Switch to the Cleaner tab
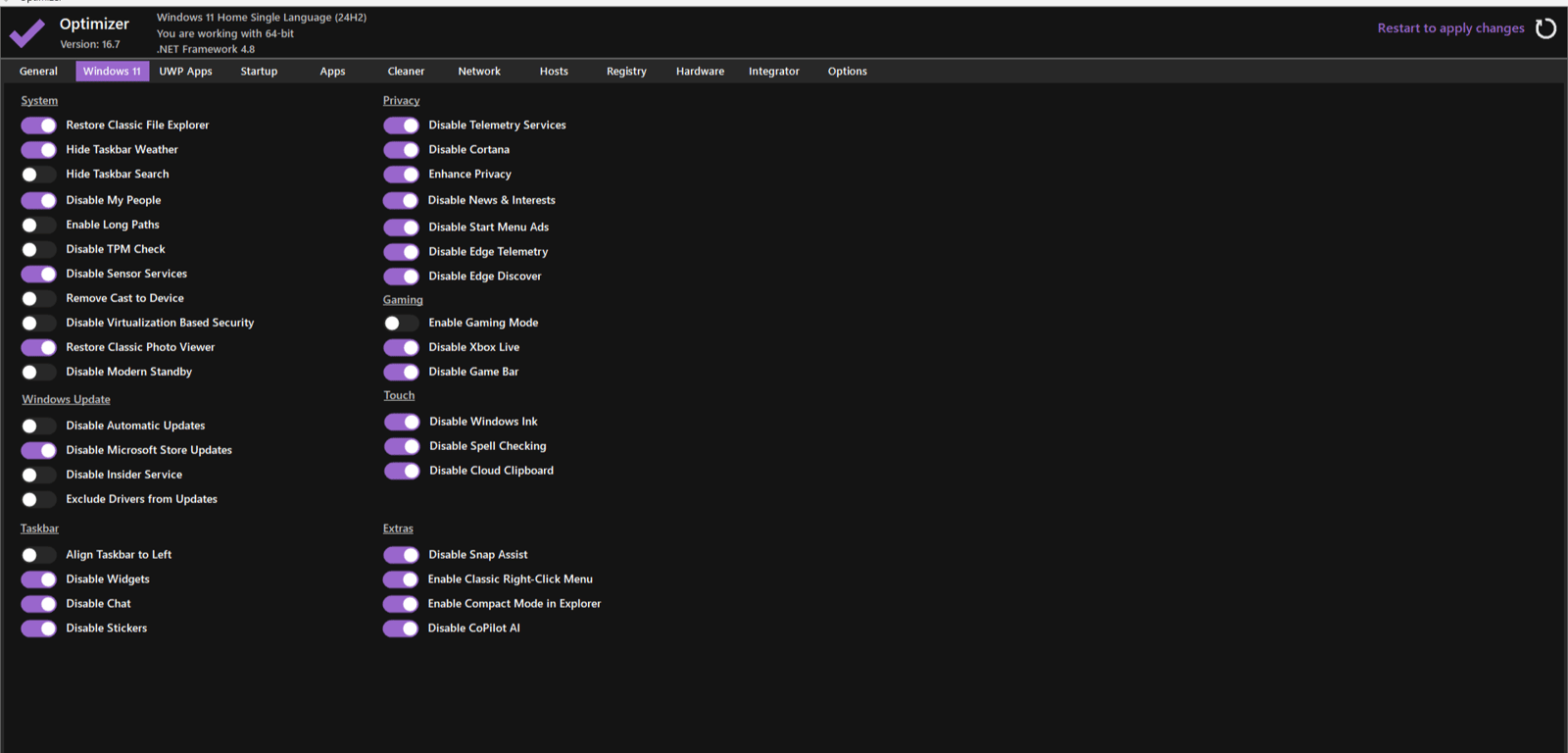 pyautogui.click(x=406, y=72)
